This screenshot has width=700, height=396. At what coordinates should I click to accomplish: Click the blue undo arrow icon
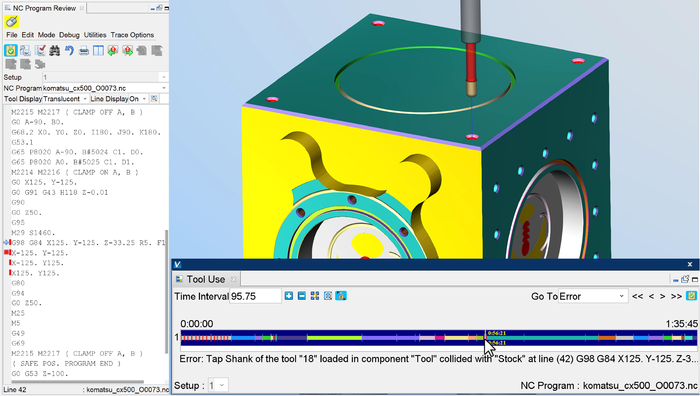(69, 50)
